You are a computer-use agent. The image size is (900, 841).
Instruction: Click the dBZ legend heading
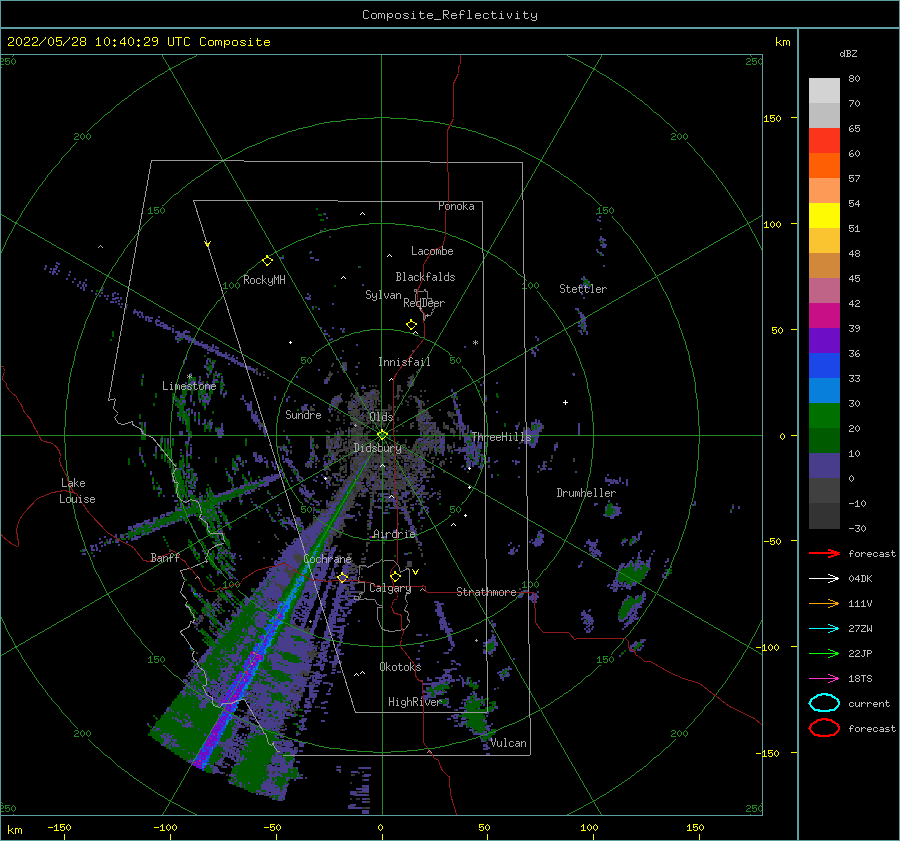[848, 54]
